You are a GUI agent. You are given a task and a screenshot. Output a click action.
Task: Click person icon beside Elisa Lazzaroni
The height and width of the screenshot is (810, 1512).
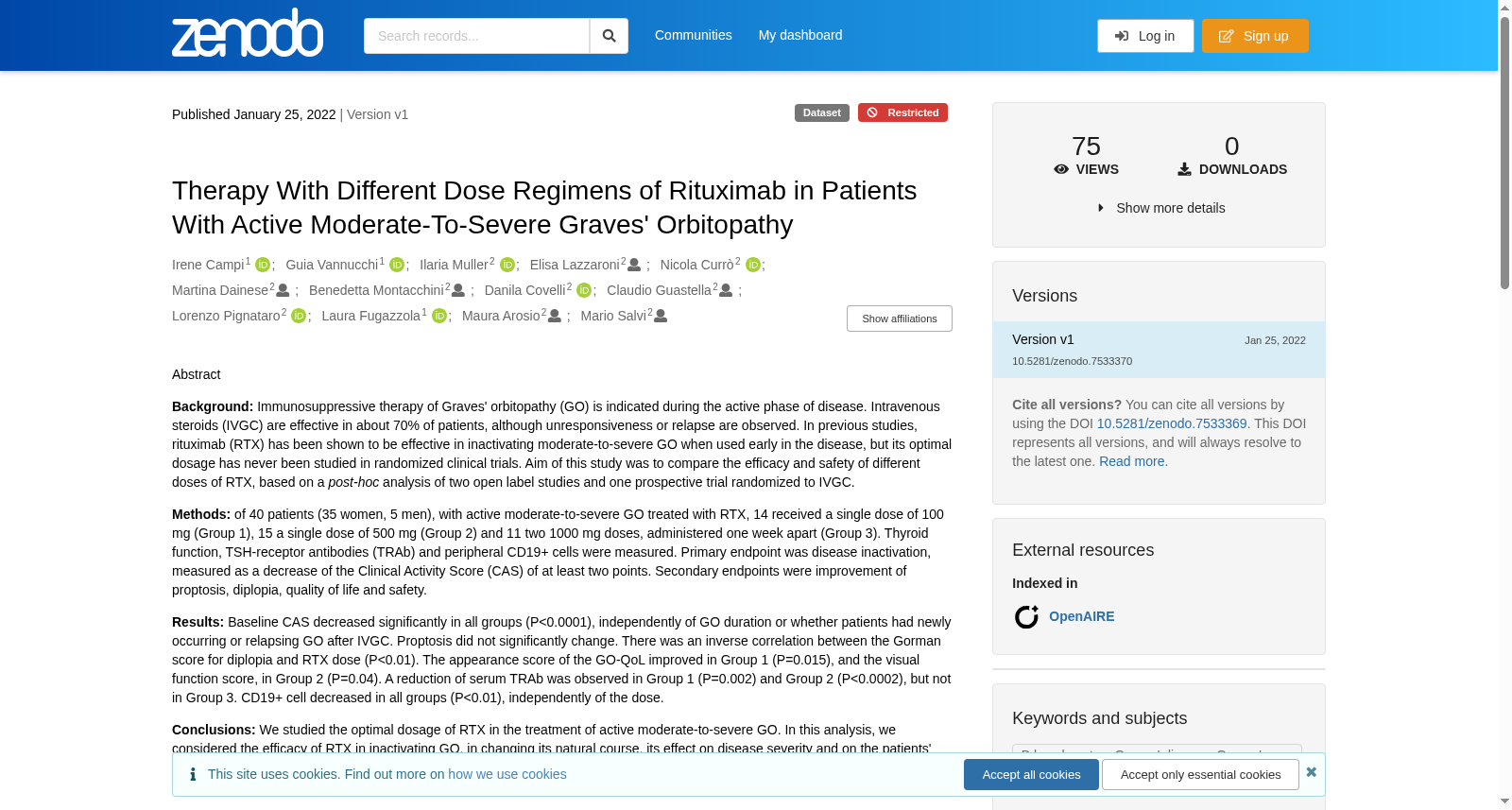coord(634,265)
